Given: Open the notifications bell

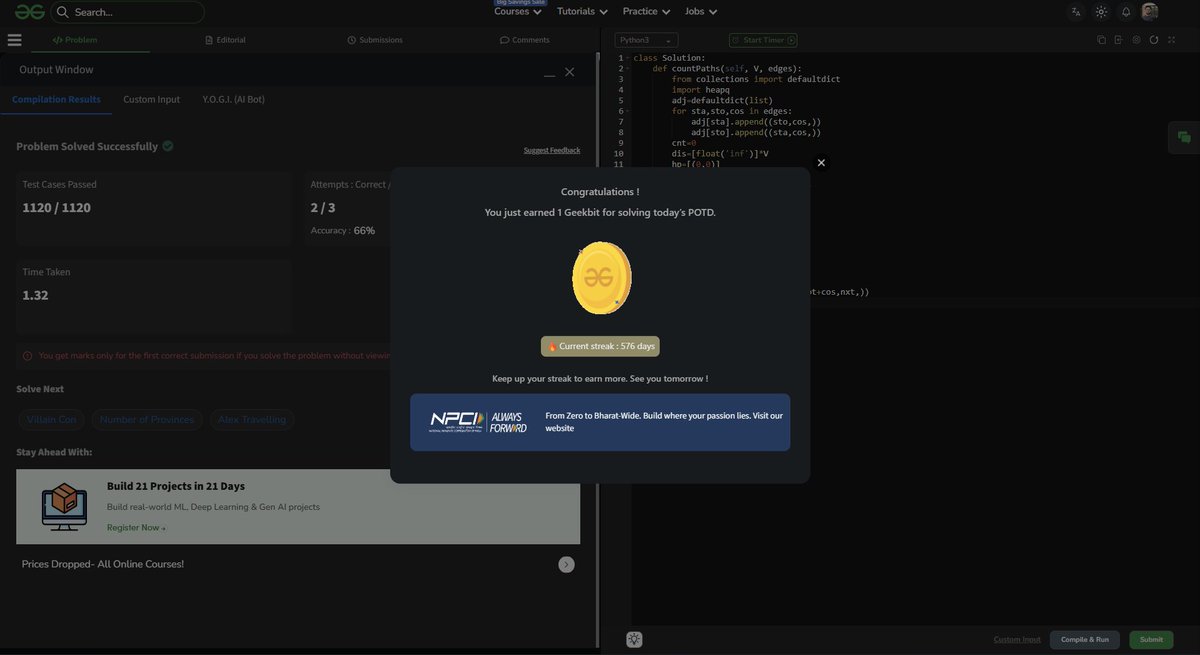Looking at the screenshot, I should point(1126,12).
